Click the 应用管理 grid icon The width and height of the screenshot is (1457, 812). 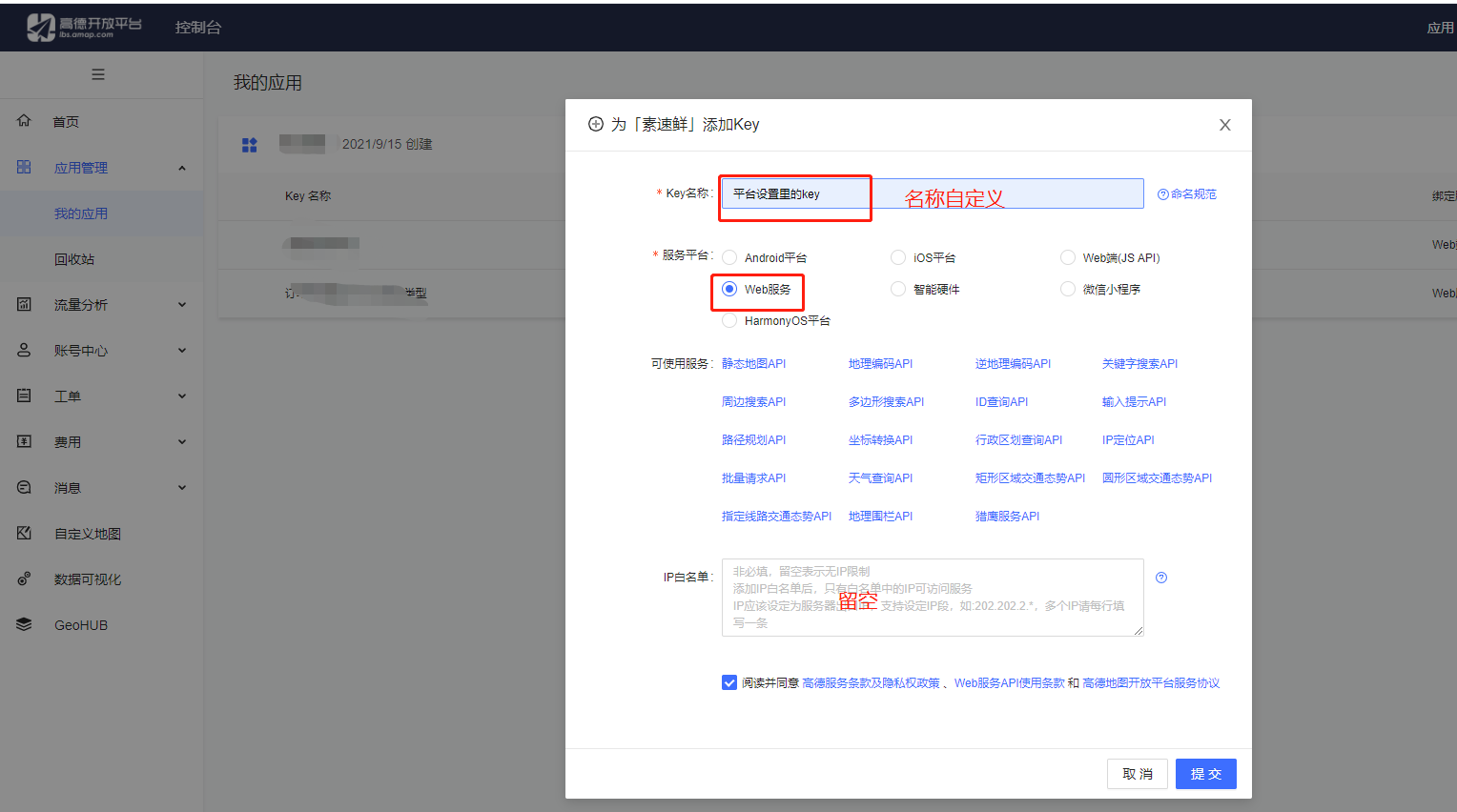coord(24,167)
